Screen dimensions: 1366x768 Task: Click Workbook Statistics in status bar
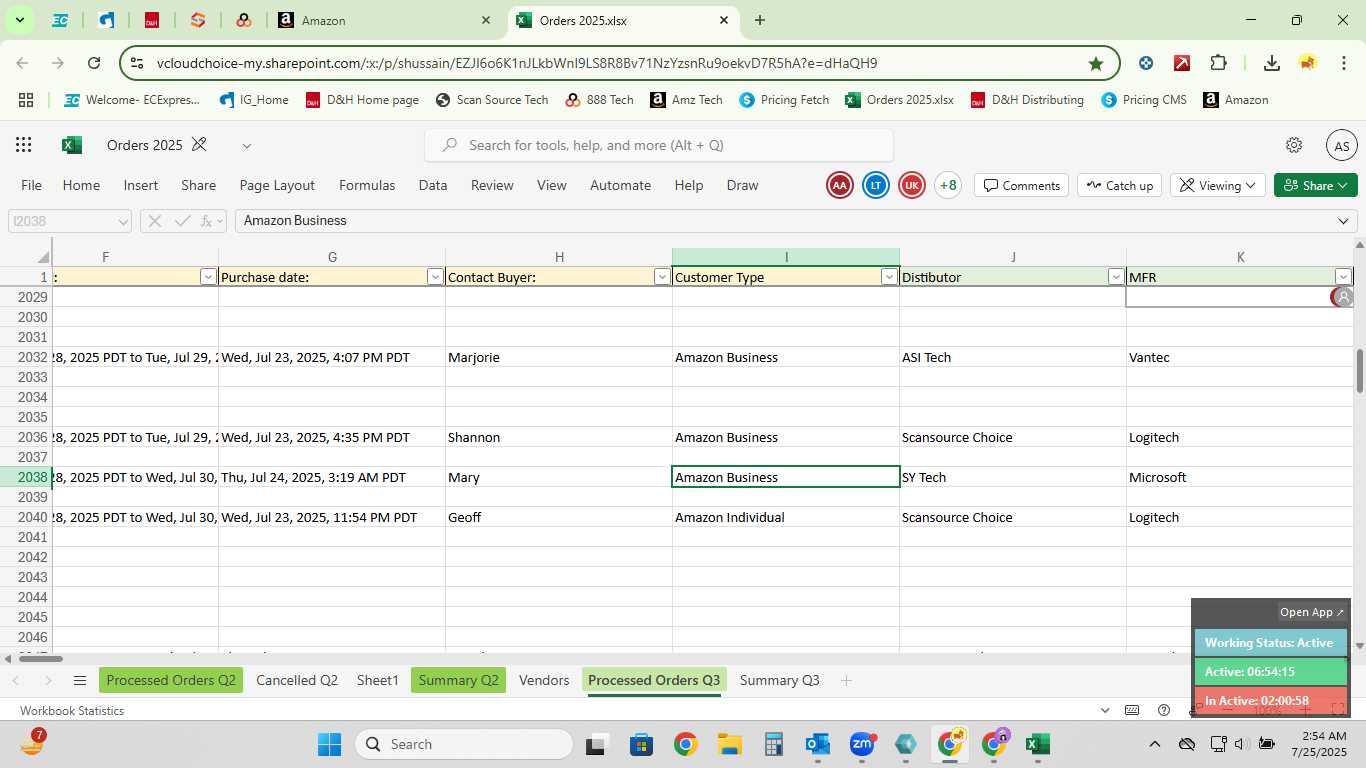click(x=72, y=710)
